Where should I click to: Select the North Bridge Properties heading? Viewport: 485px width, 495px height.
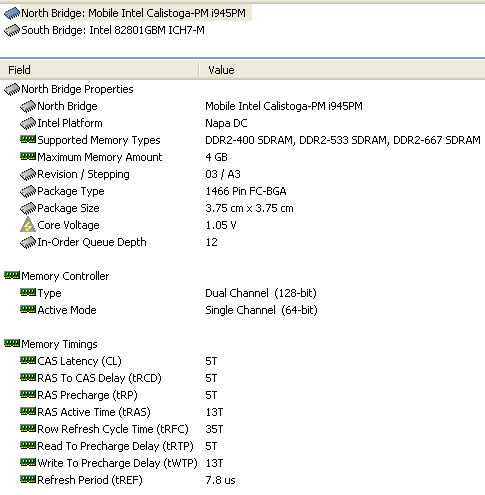point(77,89)
